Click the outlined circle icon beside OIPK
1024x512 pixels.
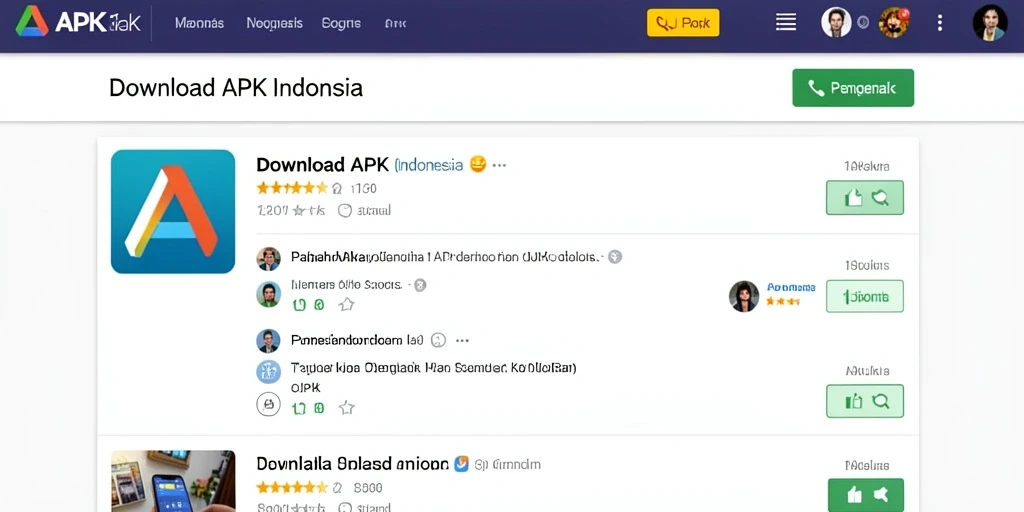[268, 404]
